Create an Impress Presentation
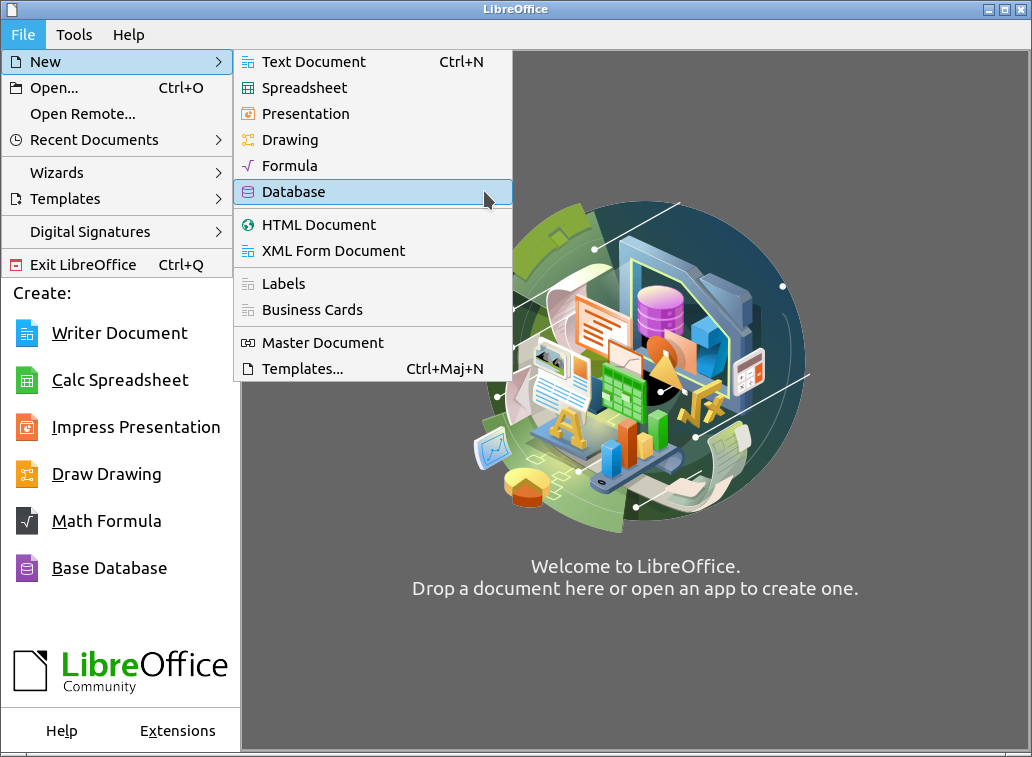The width and height of the screenshot is (1032, 757). point(136,427)
